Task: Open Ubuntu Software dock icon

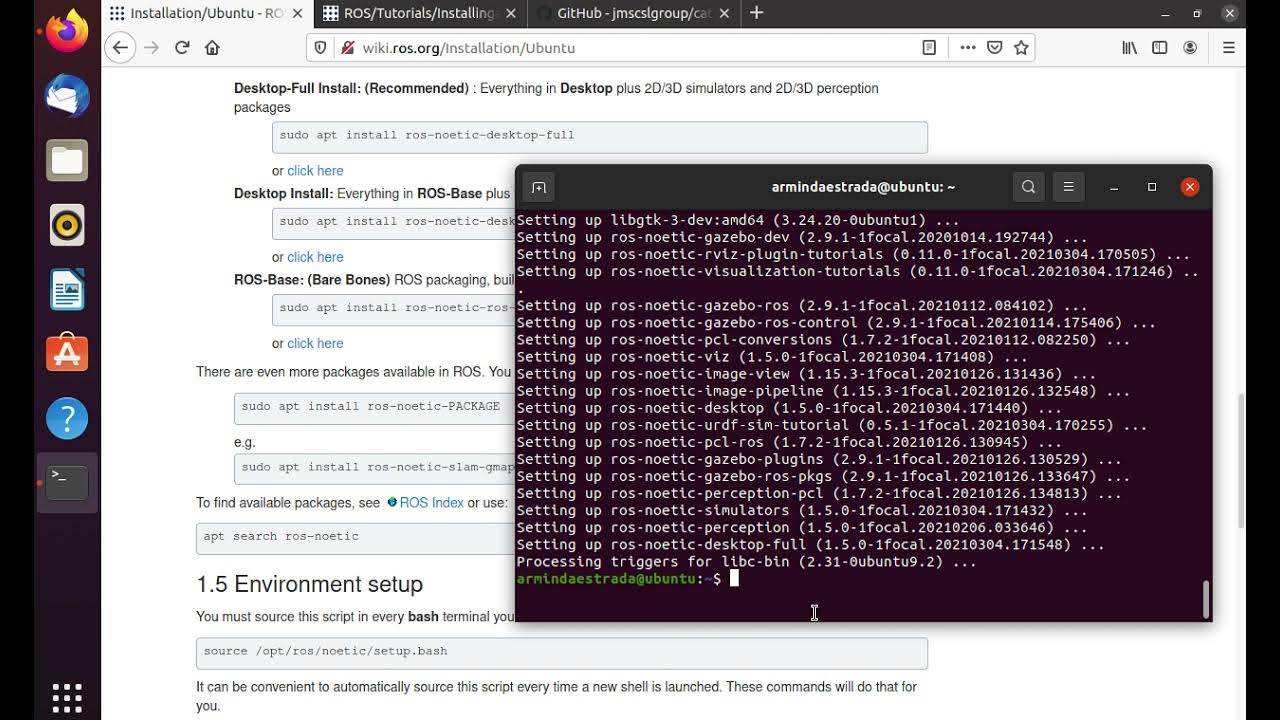Action: coord(67,354)
